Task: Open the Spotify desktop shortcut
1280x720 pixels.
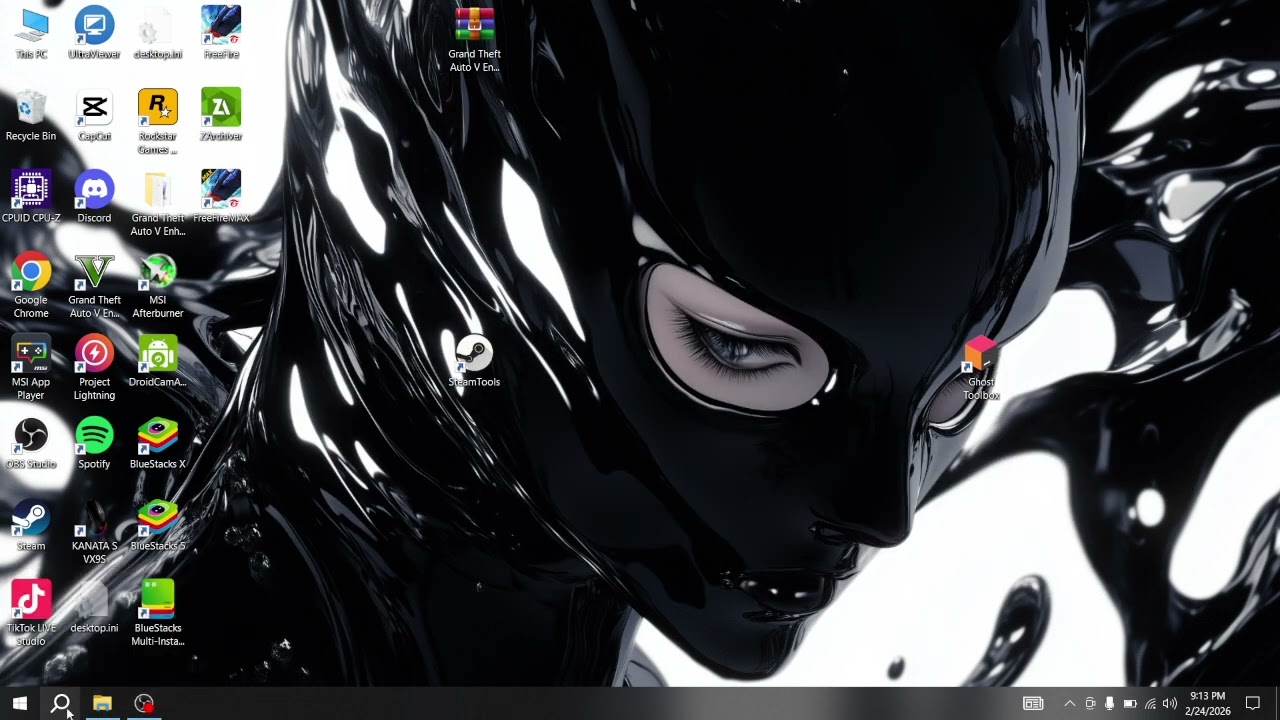Action: pos(94,443)
